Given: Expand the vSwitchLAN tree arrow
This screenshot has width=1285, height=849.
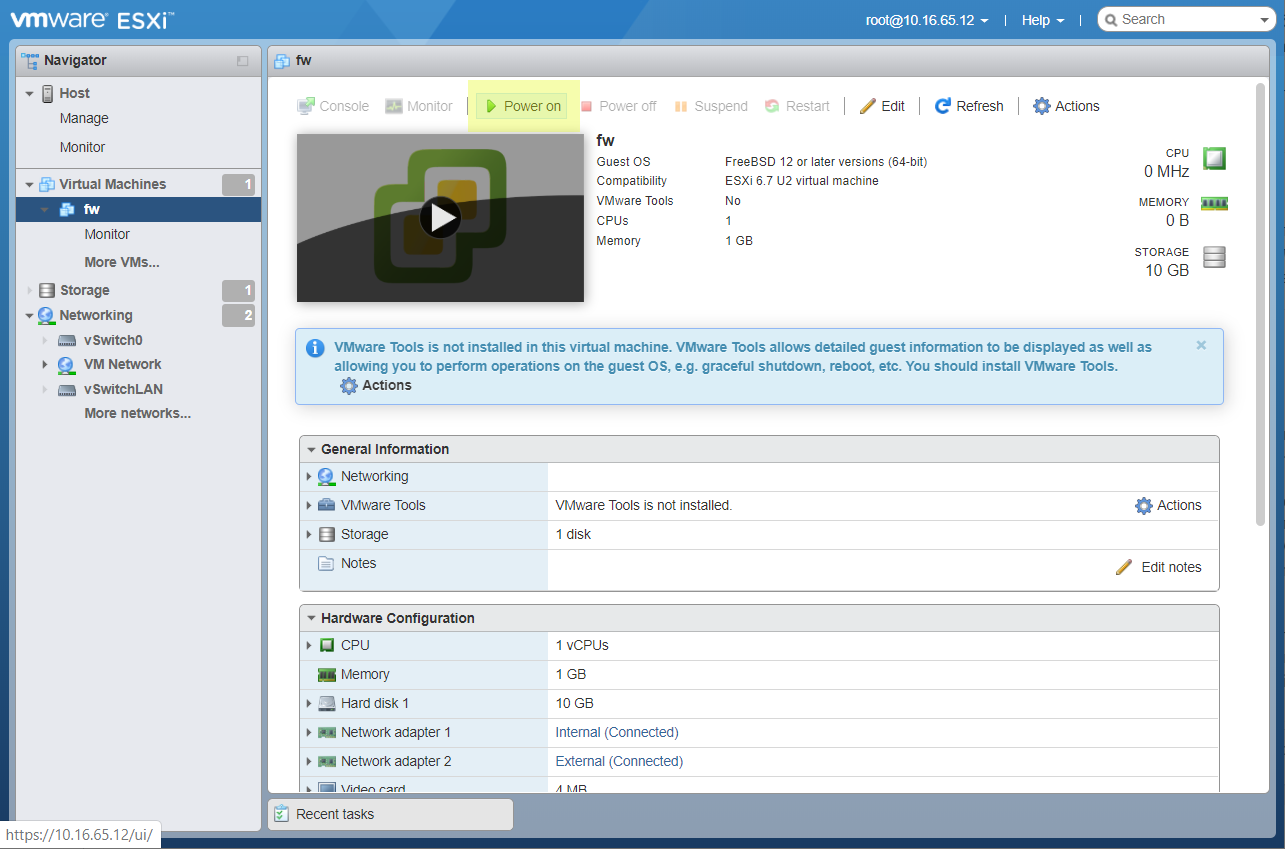Looking at the screenshot, I should [45, 390].
